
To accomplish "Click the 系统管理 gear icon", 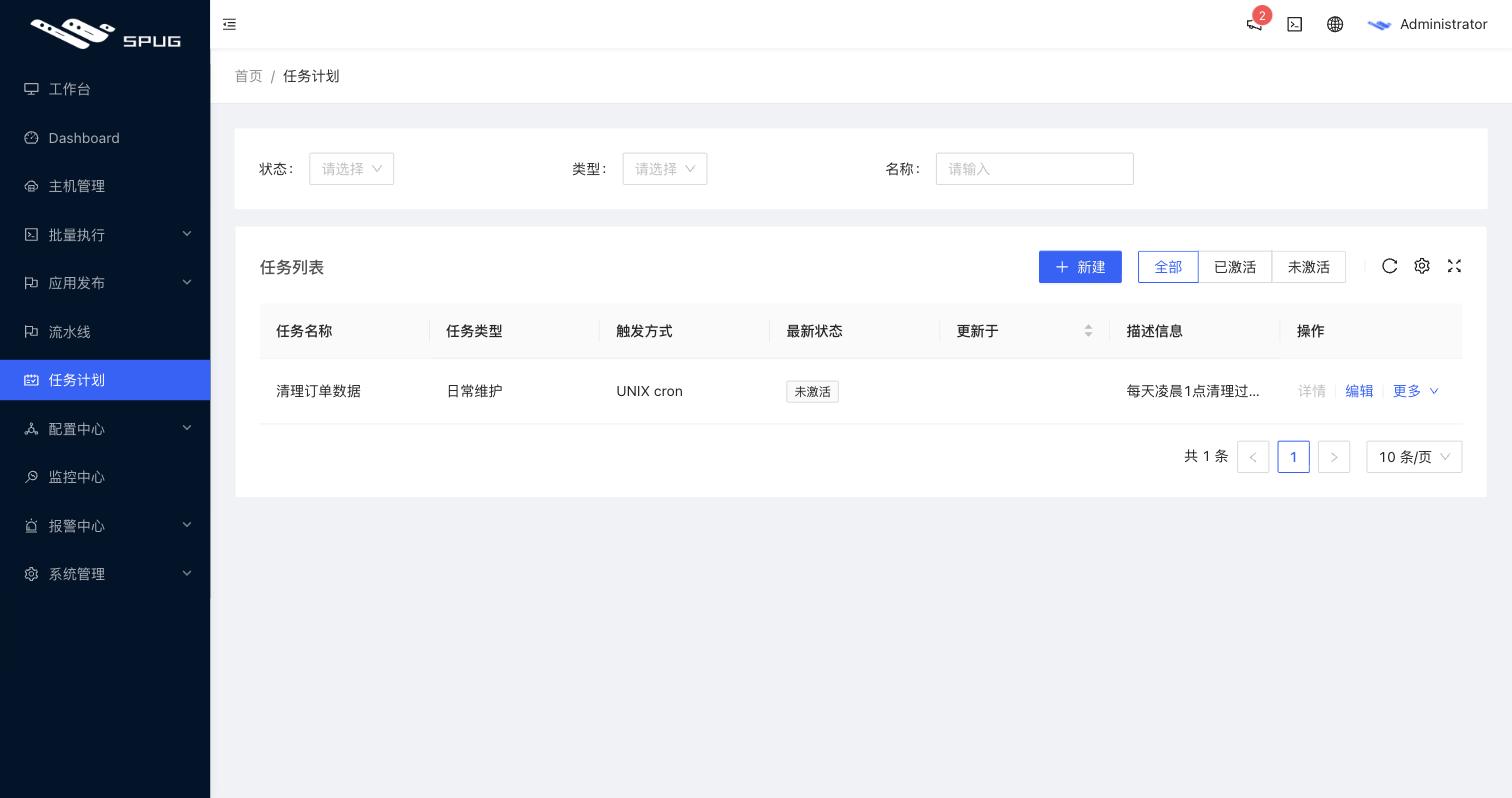I will [x=31, y=574].
